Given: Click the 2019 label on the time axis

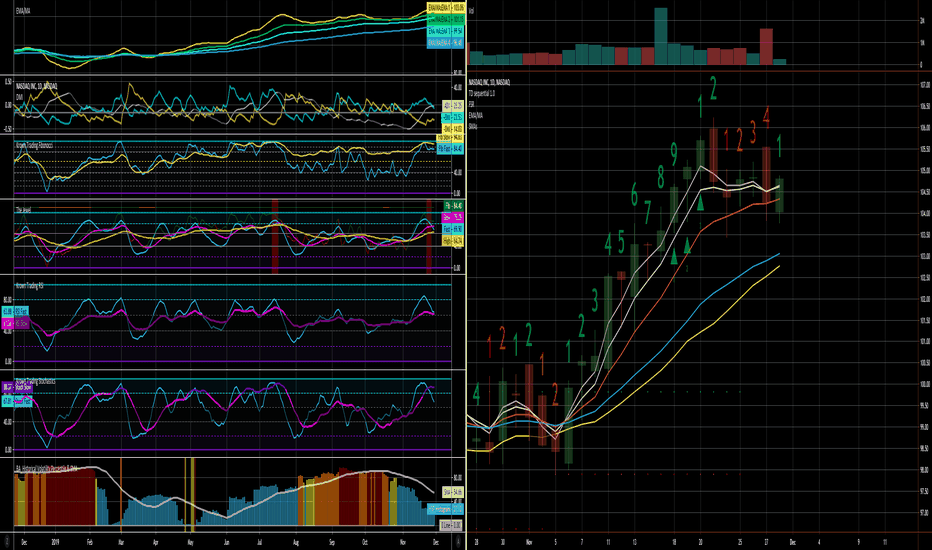Looking at the screenshot, I should click(55, 542).
